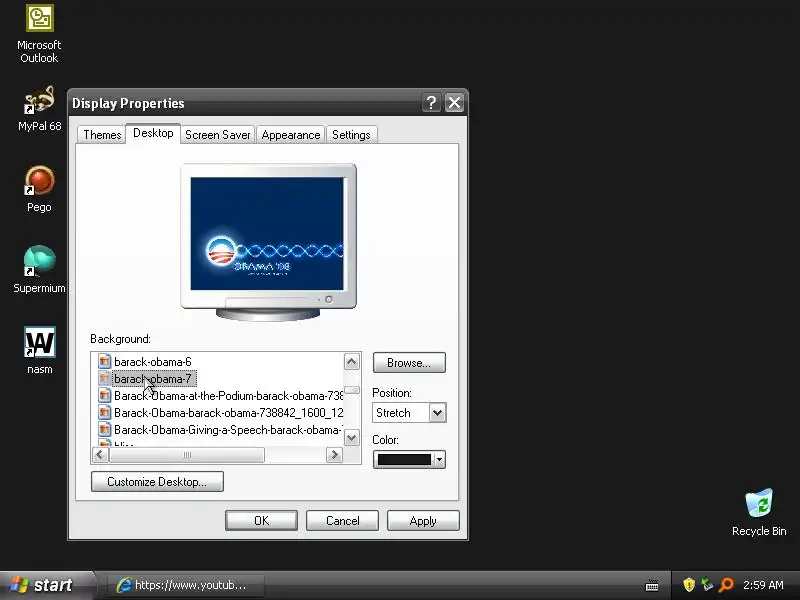Switch to the Themes tab

pyautogui.click(x=102, y=135)
